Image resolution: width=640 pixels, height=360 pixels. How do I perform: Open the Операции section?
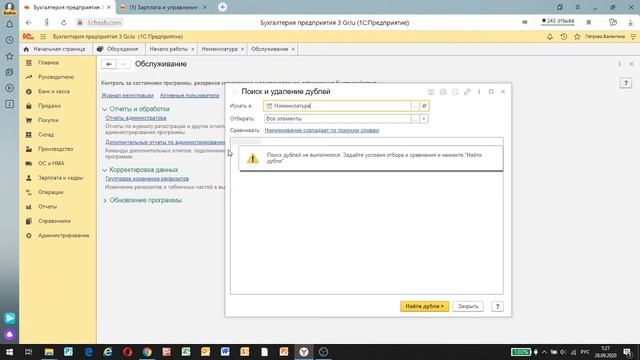click(51, 192)
